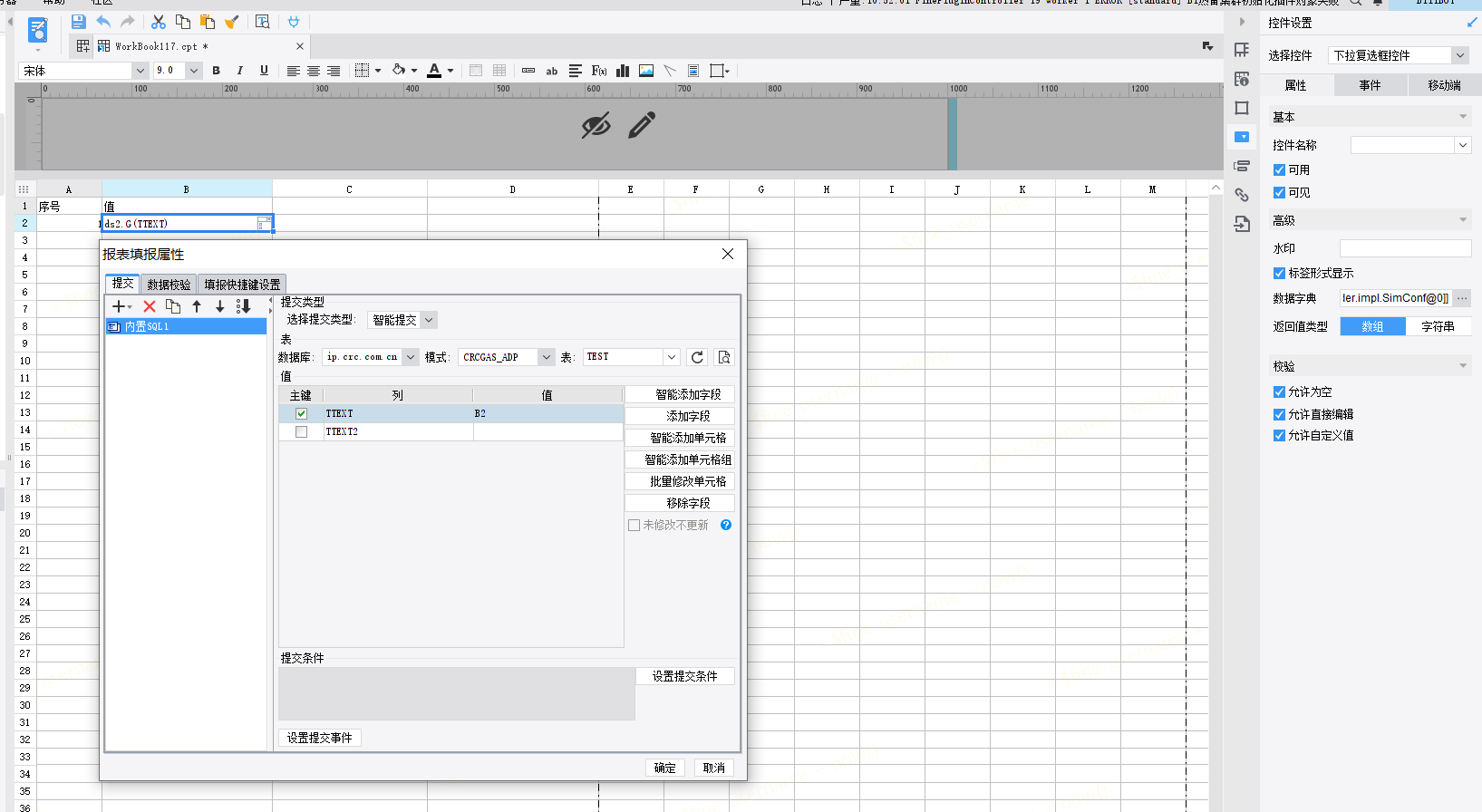The height and width of the screenshot is (812, 1482).
Task: Click the bold B icon
Action: click(216, 71)
